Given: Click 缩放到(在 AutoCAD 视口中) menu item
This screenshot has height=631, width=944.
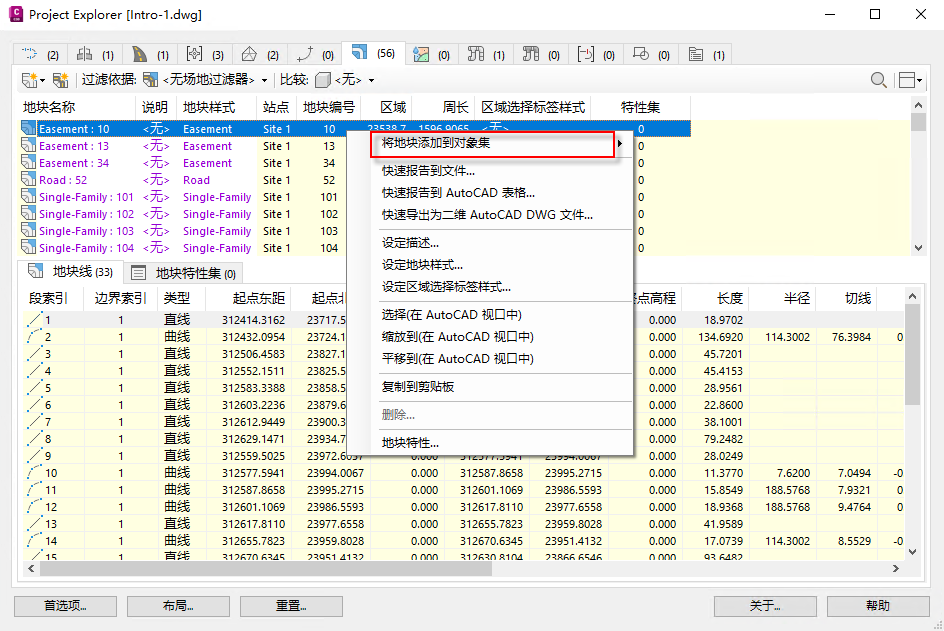Looking at the screenshot, I should (458, 337).
